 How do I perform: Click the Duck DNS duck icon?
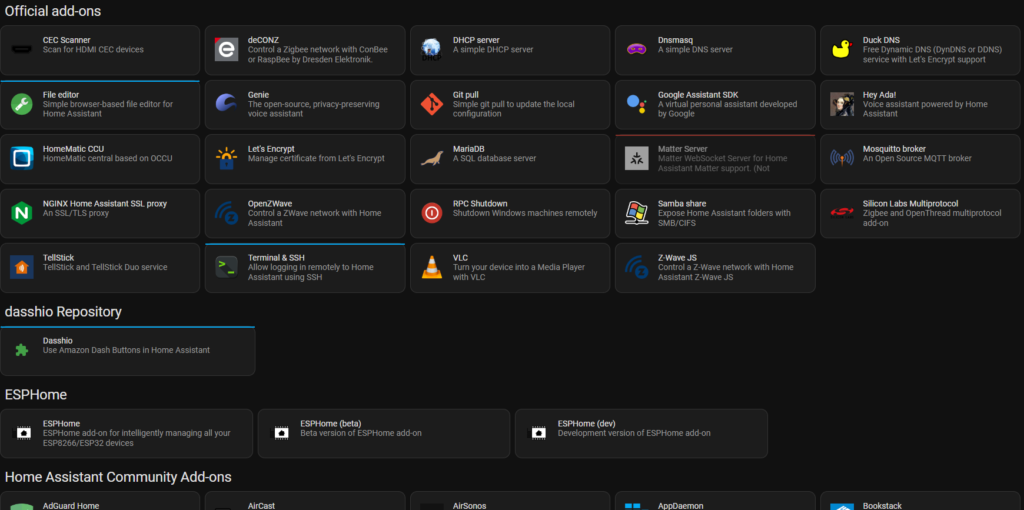point(842,49)
